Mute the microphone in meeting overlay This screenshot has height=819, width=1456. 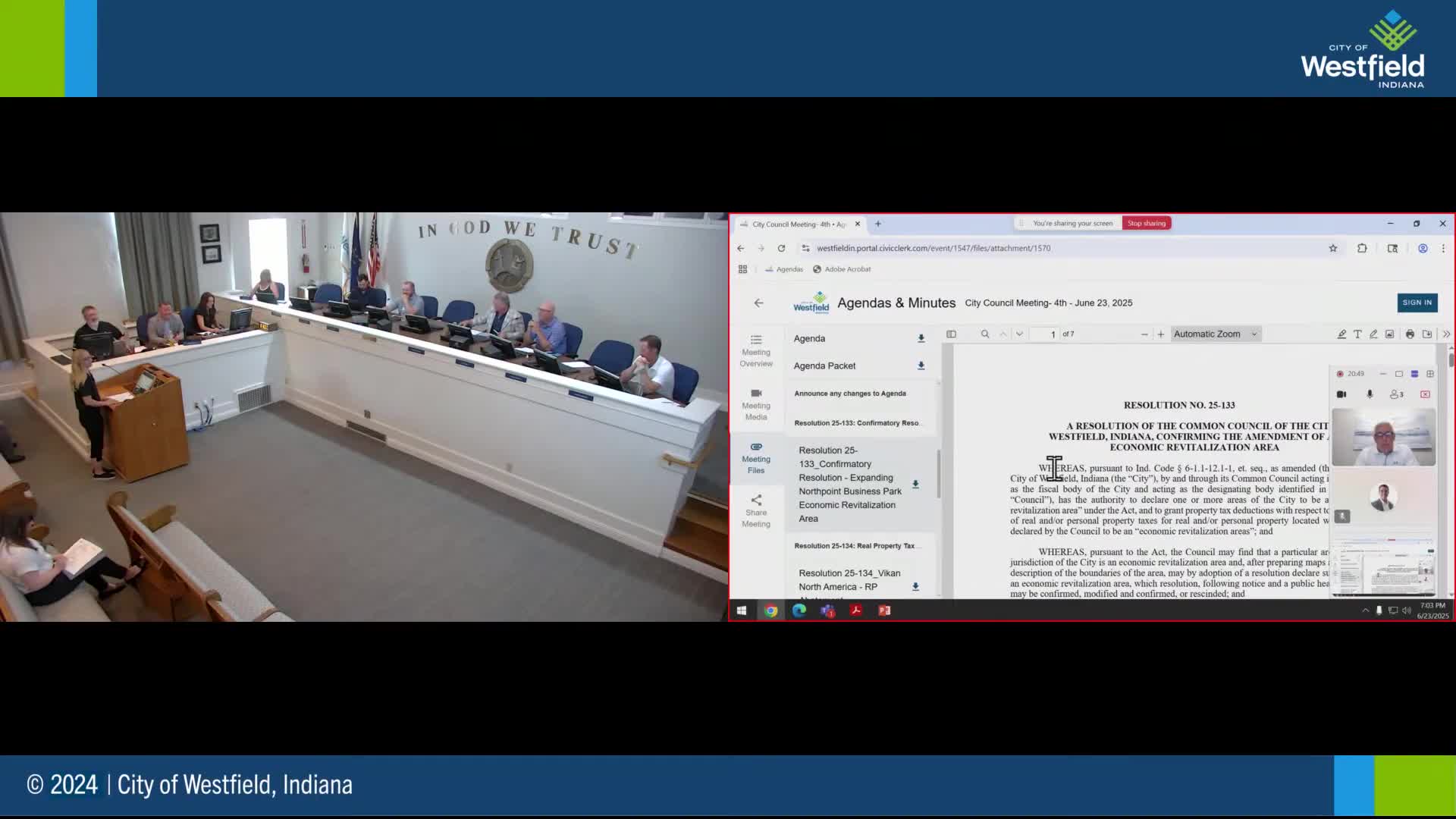pyautogui.click(x=1370, y=394)
